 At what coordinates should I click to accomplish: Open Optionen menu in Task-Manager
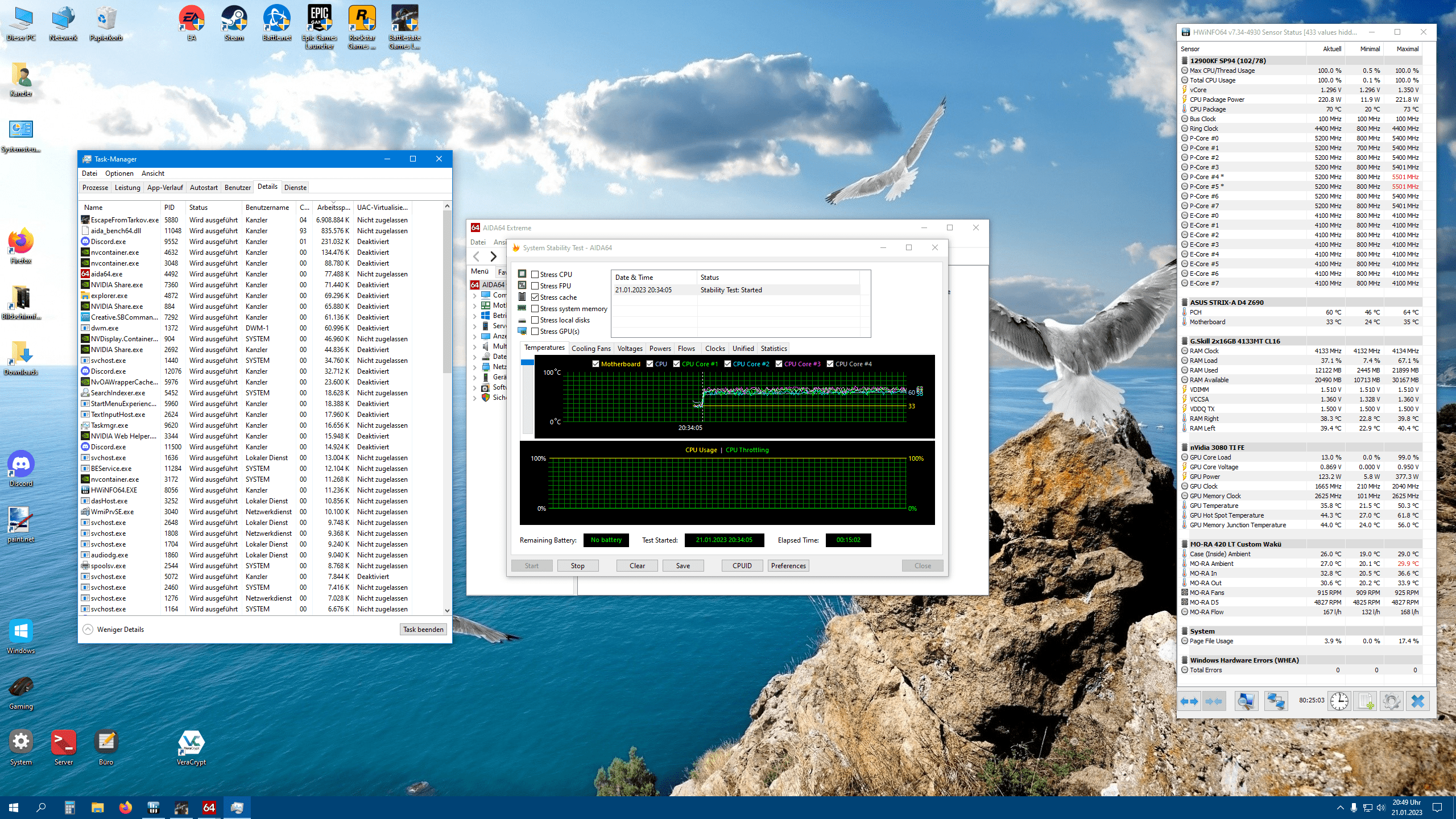click(x=119, y=173)
